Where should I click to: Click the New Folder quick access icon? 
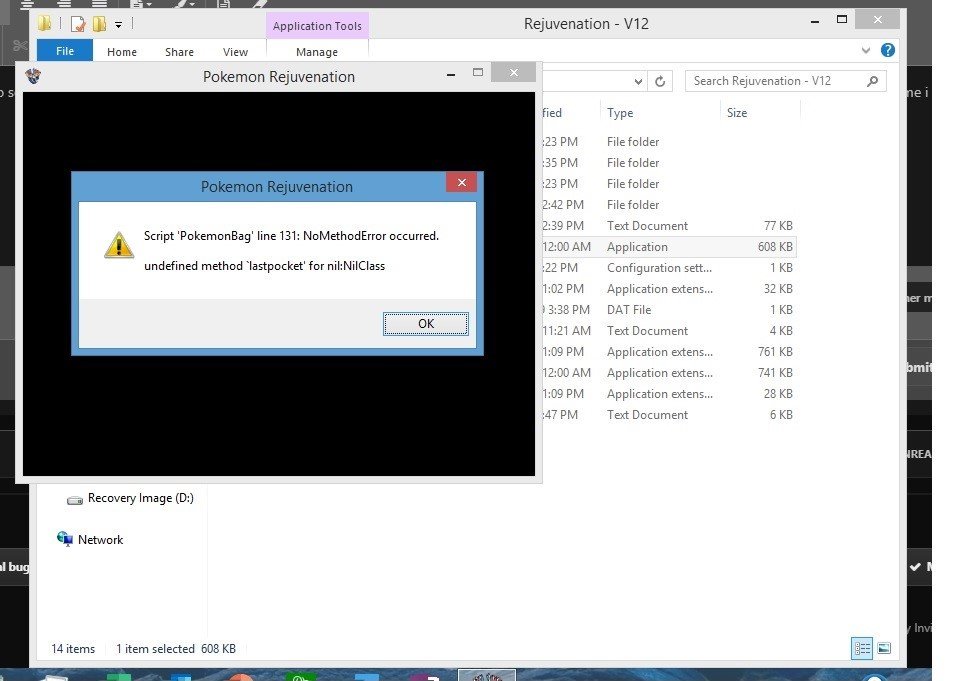(99, 24)
